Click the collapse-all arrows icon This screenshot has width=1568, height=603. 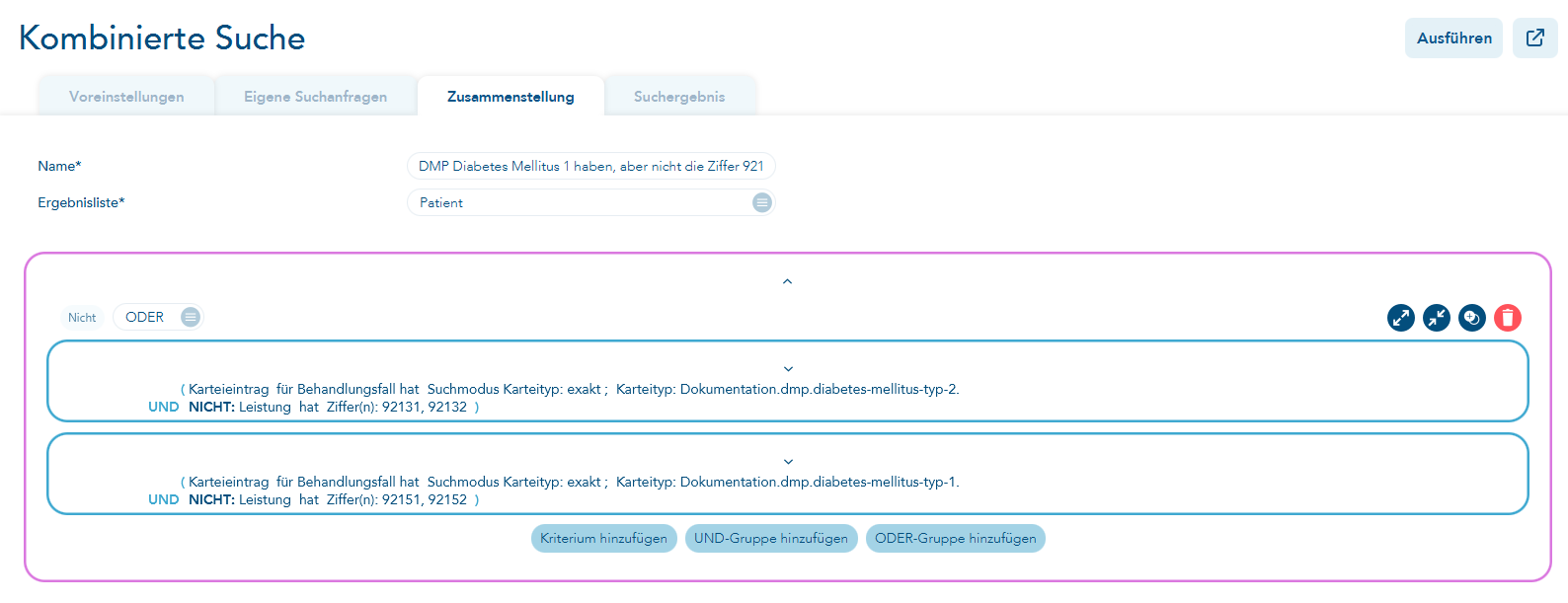point(1436,318)
